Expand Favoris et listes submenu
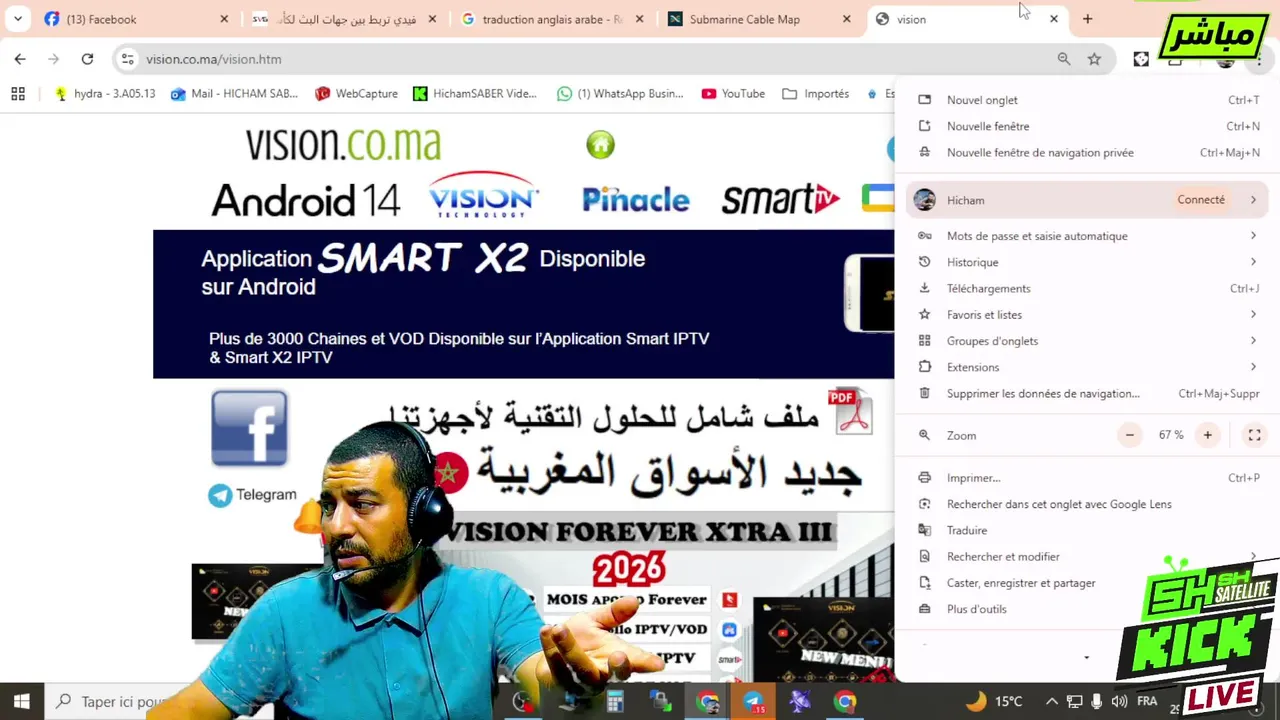This screenshot has height=720, width=1280. click(x=1087, y=315)
